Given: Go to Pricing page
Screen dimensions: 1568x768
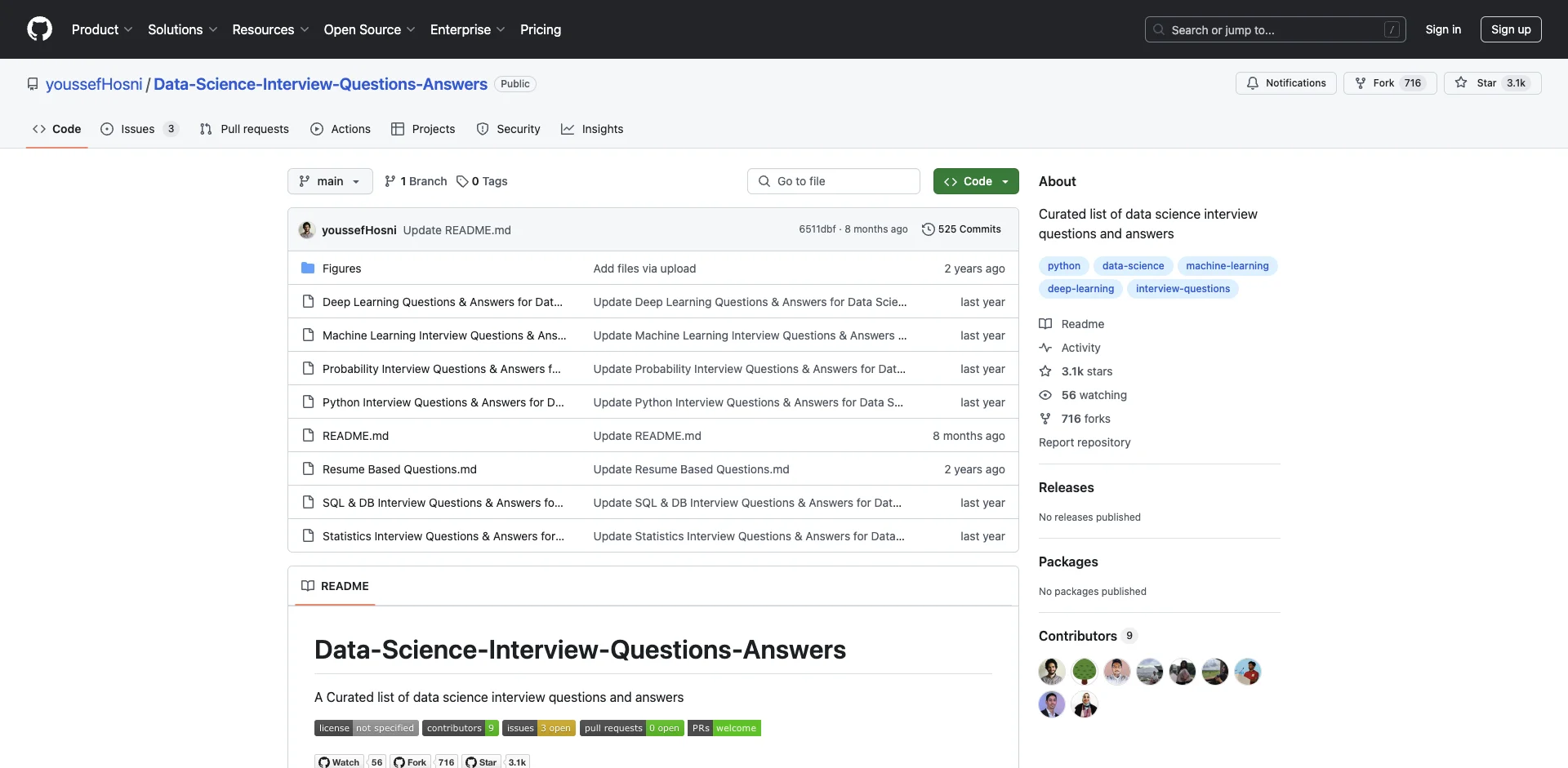Looking at the screenshot, I should click(x=541, y=29).
